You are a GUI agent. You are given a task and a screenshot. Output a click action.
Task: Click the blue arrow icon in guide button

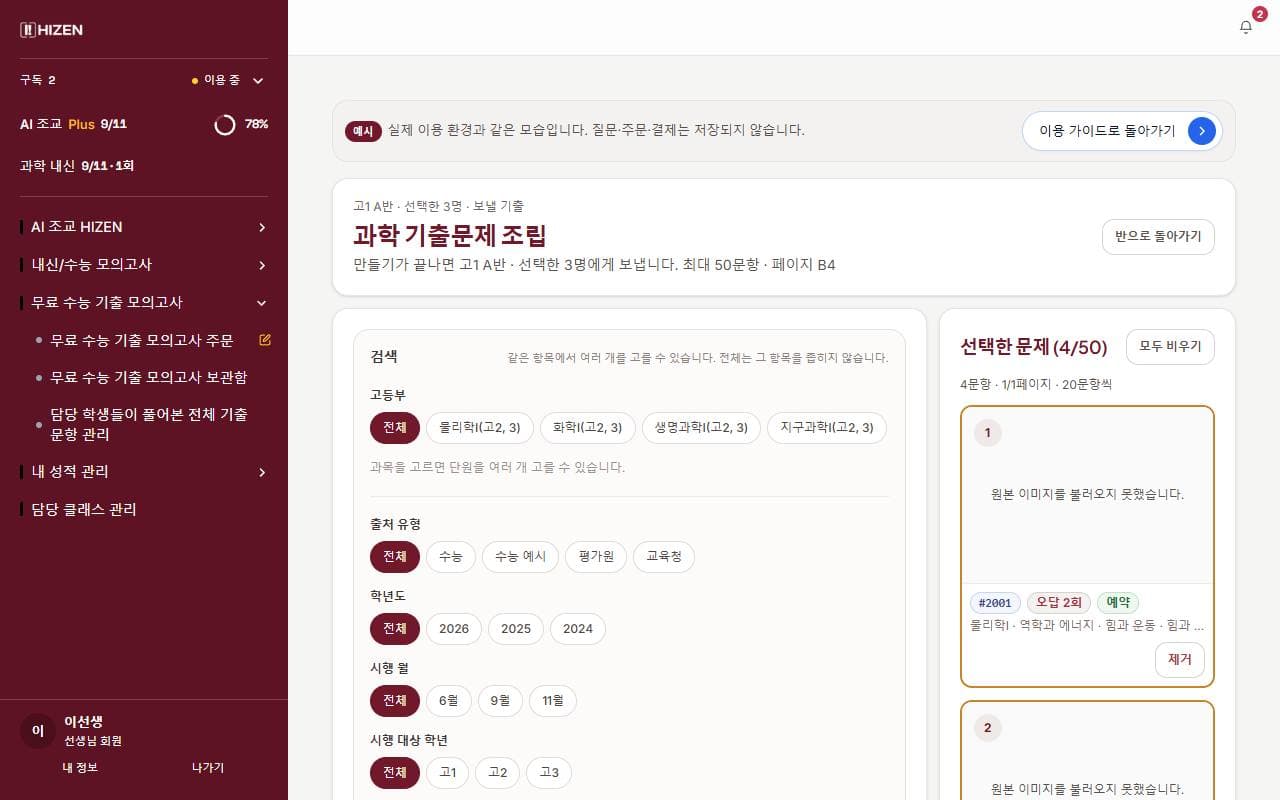[1202, 131]
